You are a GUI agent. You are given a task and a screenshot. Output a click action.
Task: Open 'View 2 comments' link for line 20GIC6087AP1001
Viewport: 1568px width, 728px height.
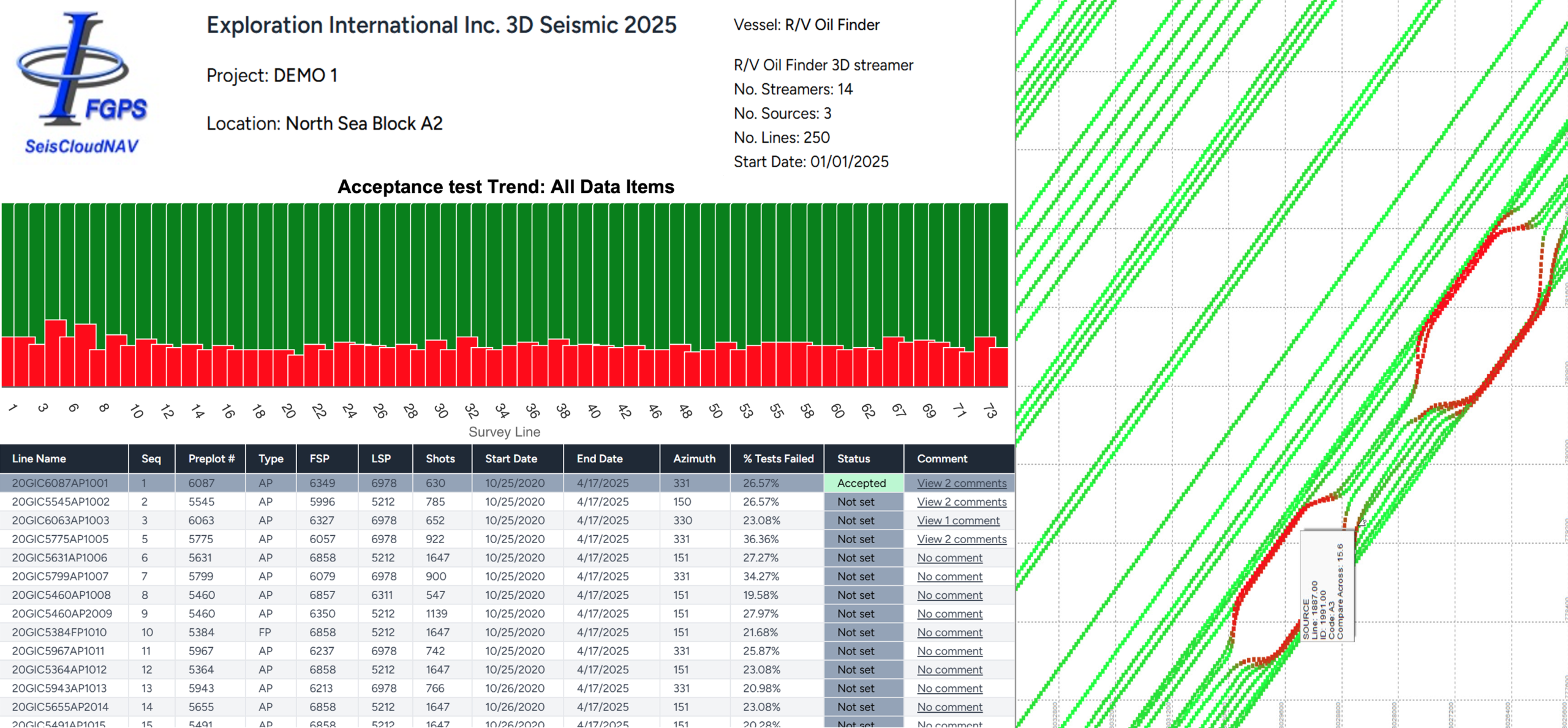click(961, 483)
